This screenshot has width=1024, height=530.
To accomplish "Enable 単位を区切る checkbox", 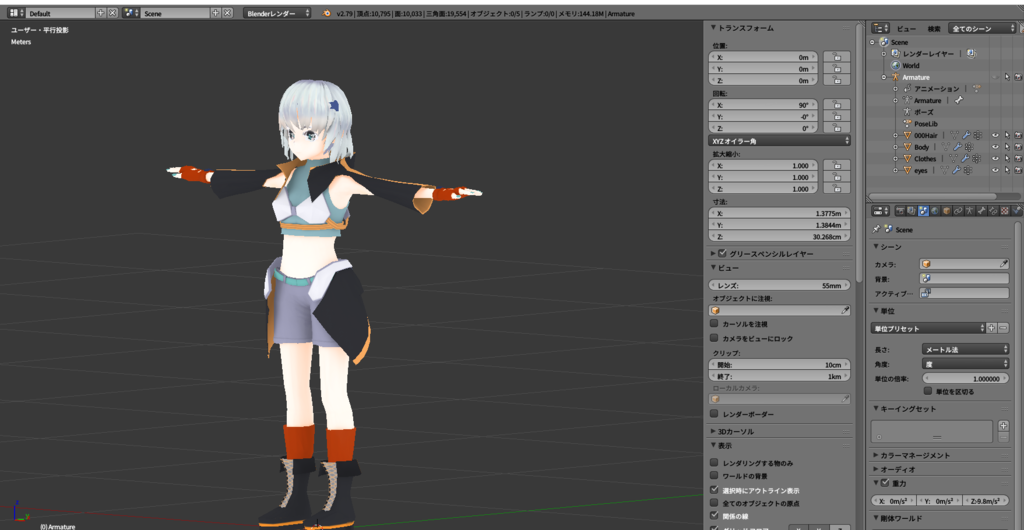I will [x=928, y=392].
